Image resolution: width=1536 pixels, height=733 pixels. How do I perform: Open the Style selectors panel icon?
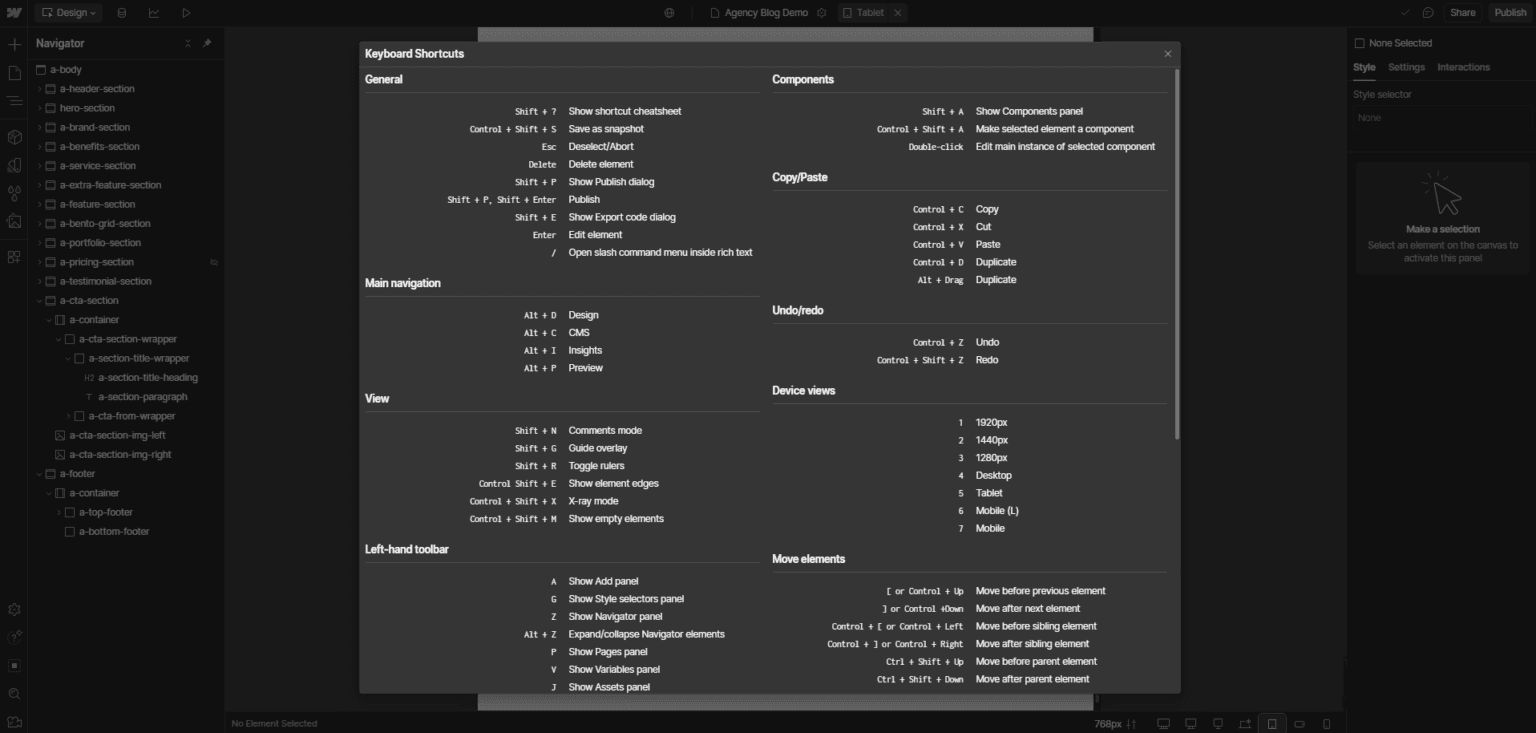[14, 165]
